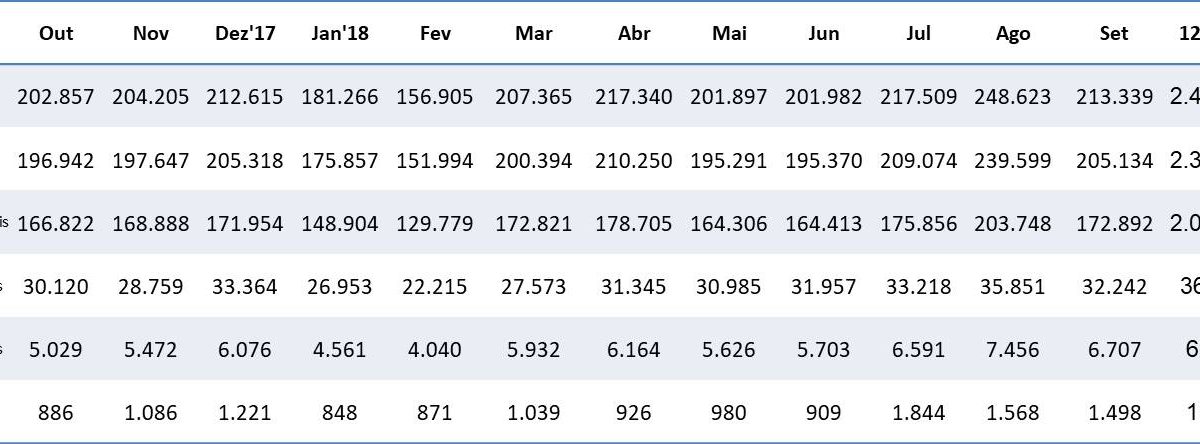Click the Set column header

pos(1113,34)
